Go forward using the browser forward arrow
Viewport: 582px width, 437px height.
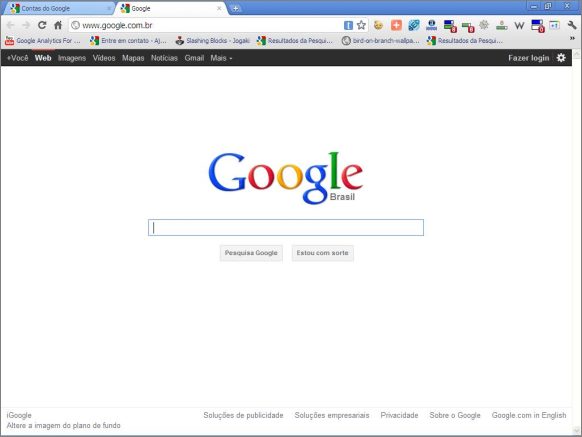click(x=26, y=25)
